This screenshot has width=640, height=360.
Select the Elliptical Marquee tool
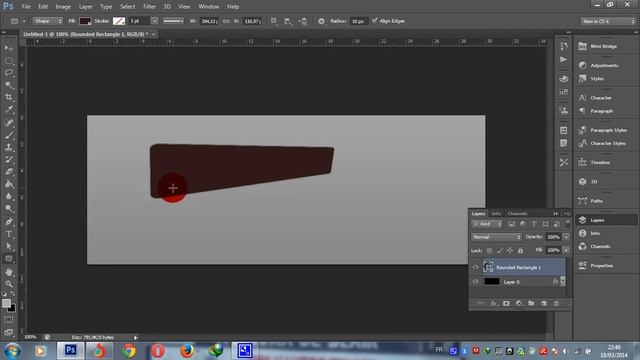[x=9, y=61]
